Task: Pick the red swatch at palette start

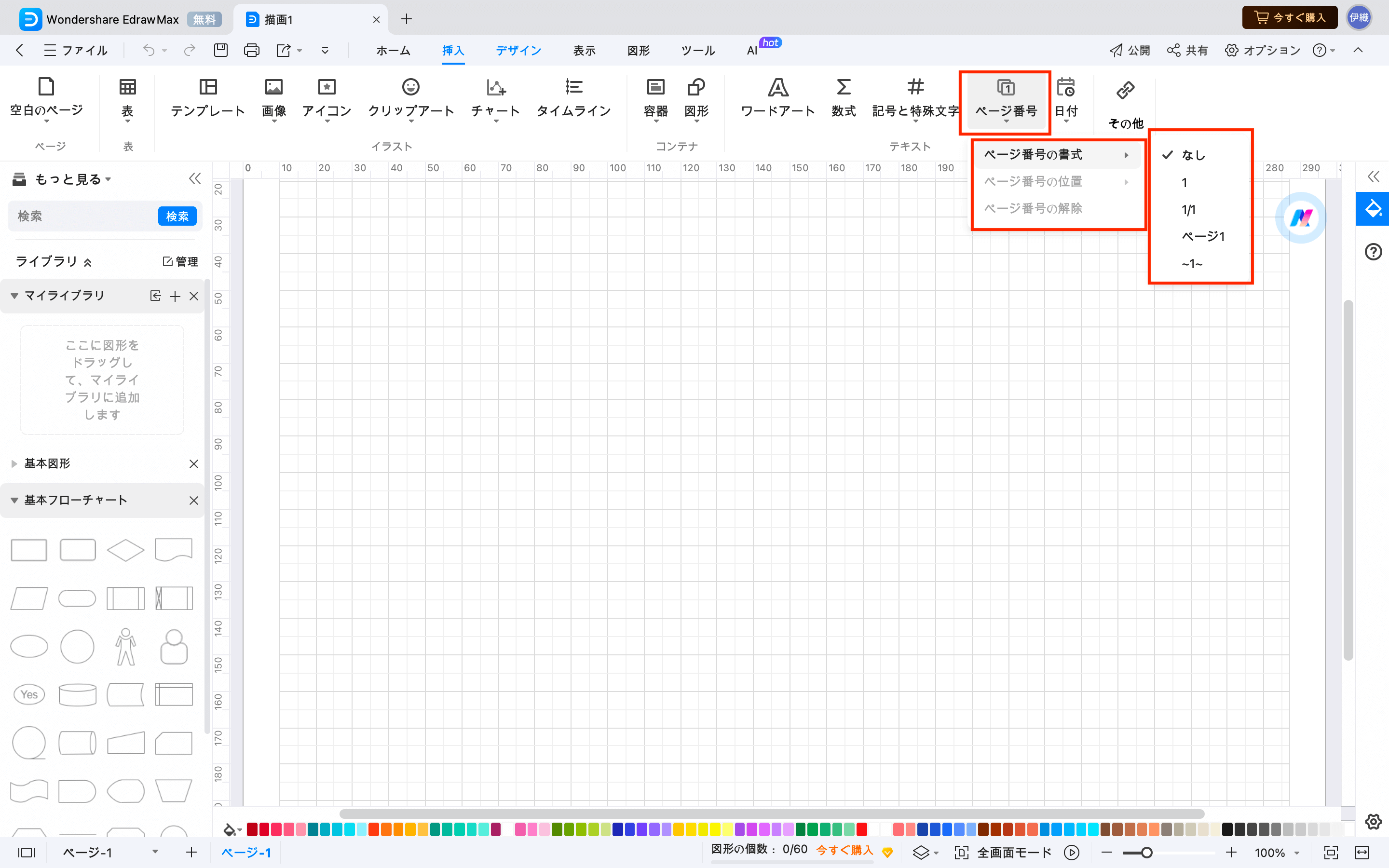Action: 252,829
